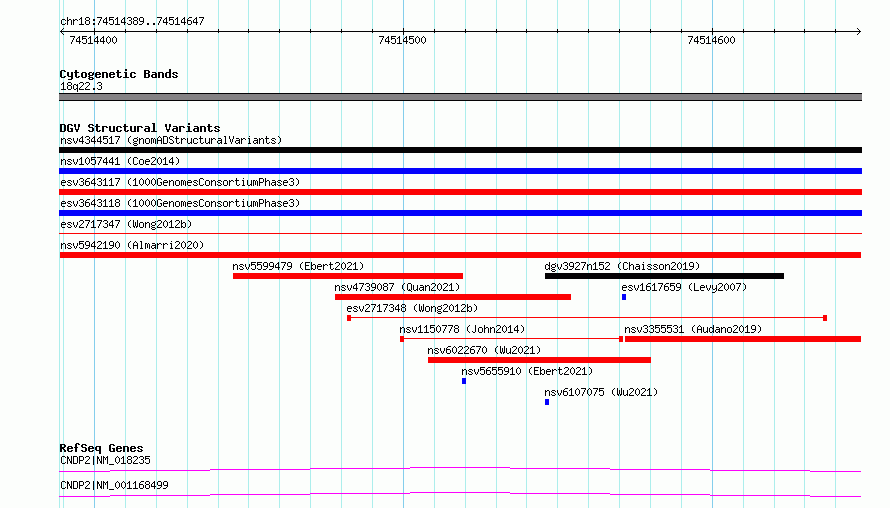Select the gray 18q22.3 cytogenetic band bar
Screen dimensions: 890x508
pos(460,97)
